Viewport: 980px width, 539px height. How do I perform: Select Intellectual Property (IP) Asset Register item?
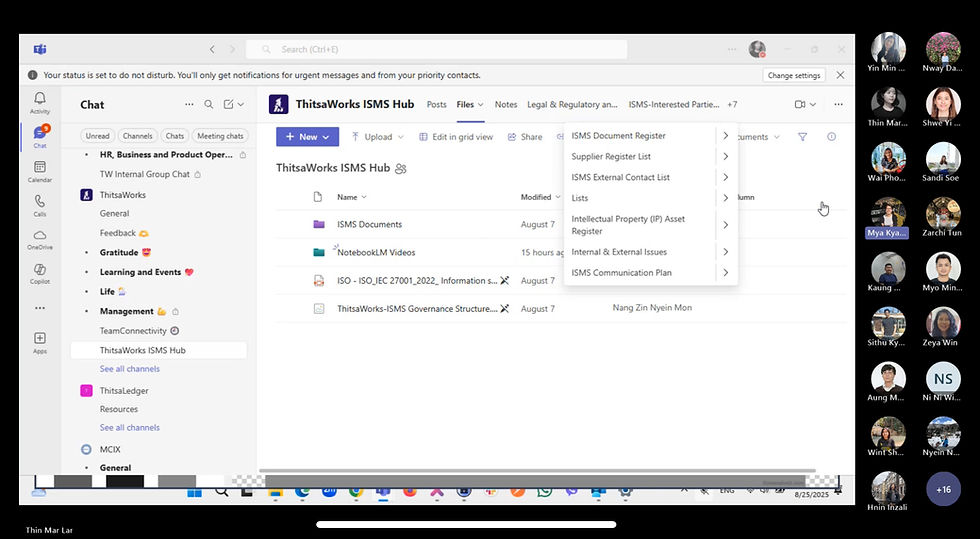(640, 225)
